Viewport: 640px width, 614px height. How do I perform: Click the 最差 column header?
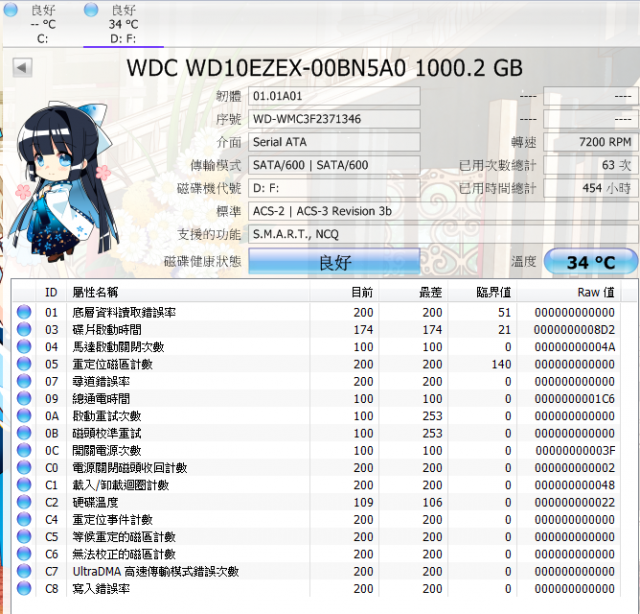[x=413, y=292]
